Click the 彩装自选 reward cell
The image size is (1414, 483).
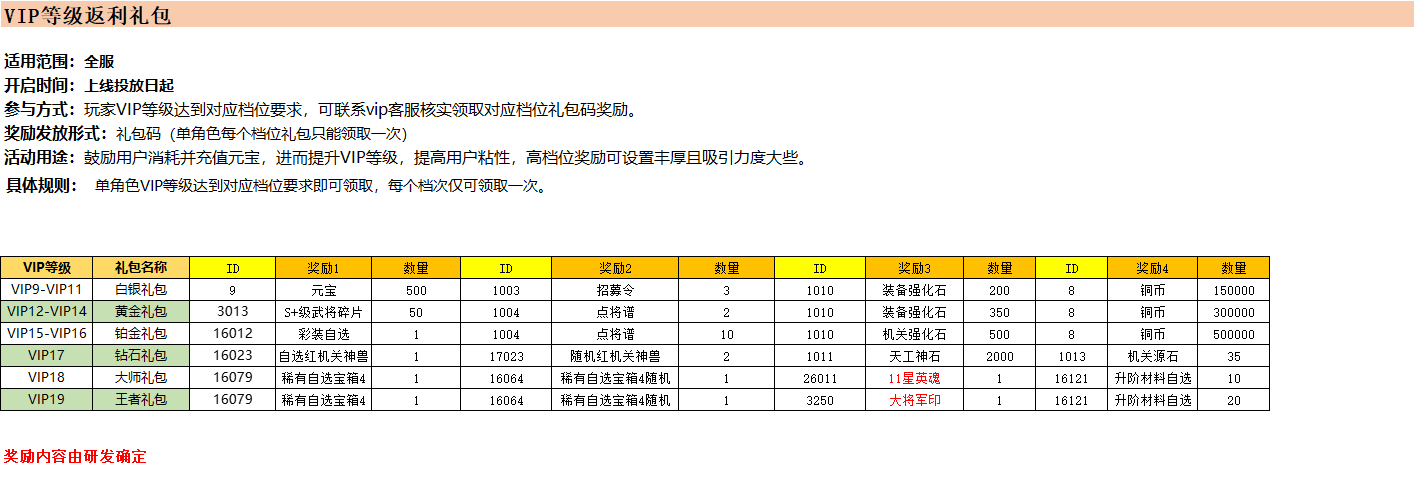click(x=323, y=334)
